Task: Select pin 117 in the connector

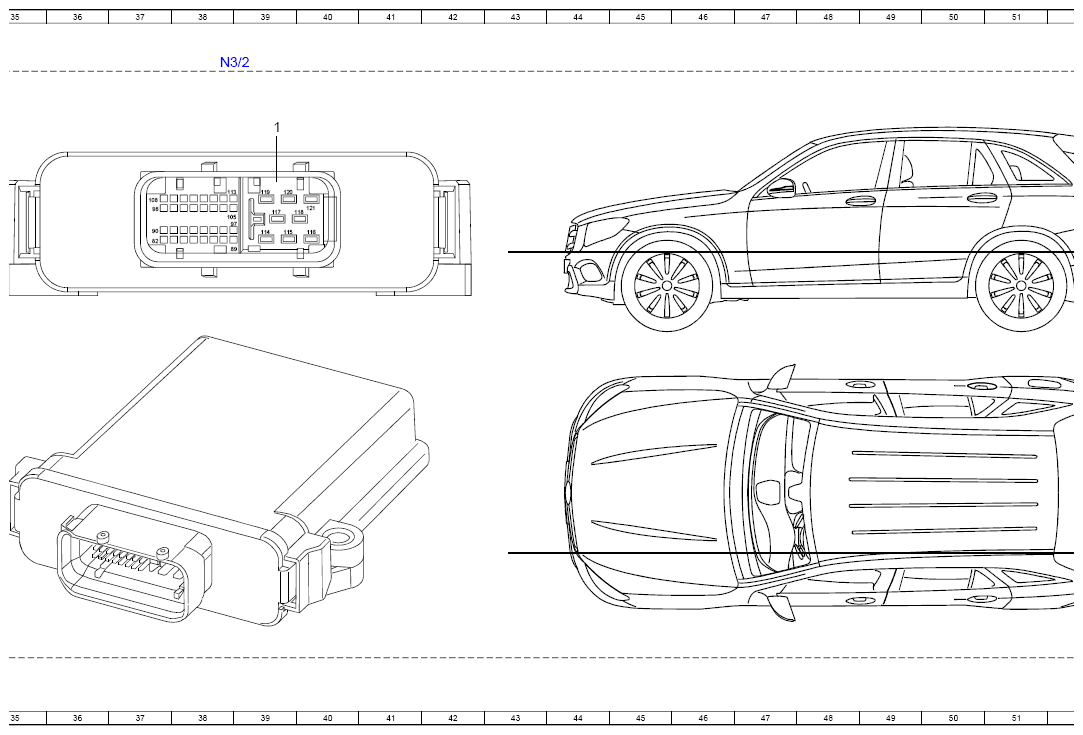Action: (x=277, y=218)
